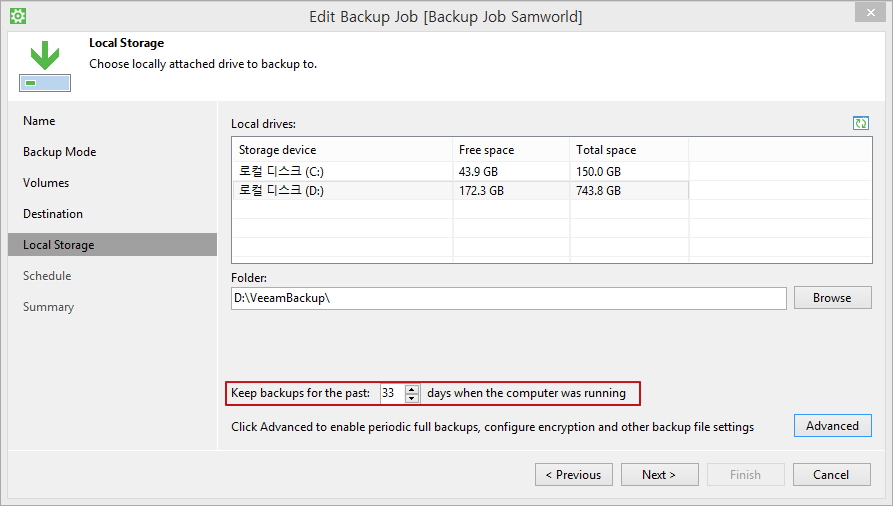
Task: Click the green download arrow storage icon
Action: pyautogui.click(x=44, y=66)
